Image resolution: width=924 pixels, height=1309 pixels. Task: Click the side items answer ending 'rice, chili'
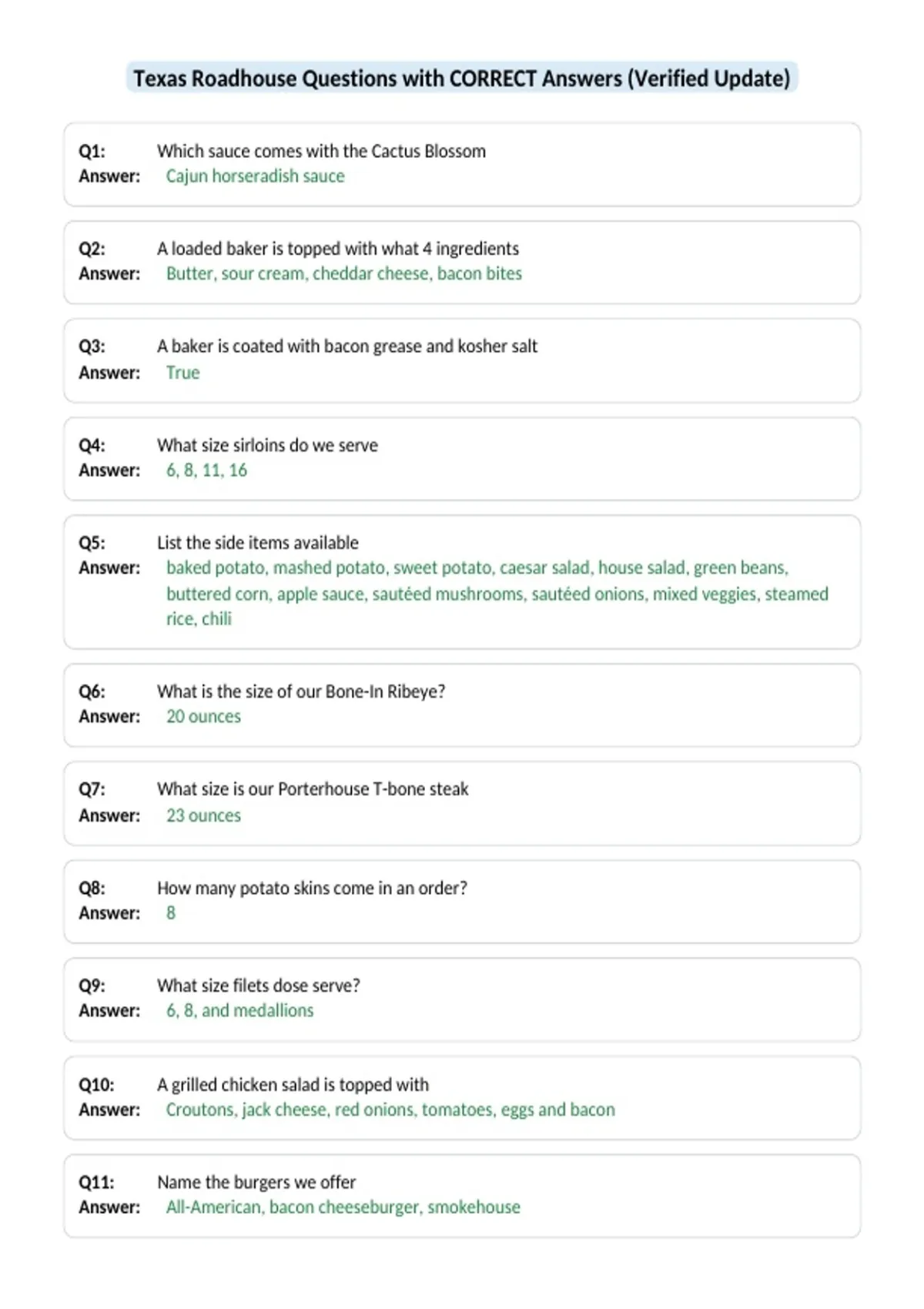tap(497, 594)
